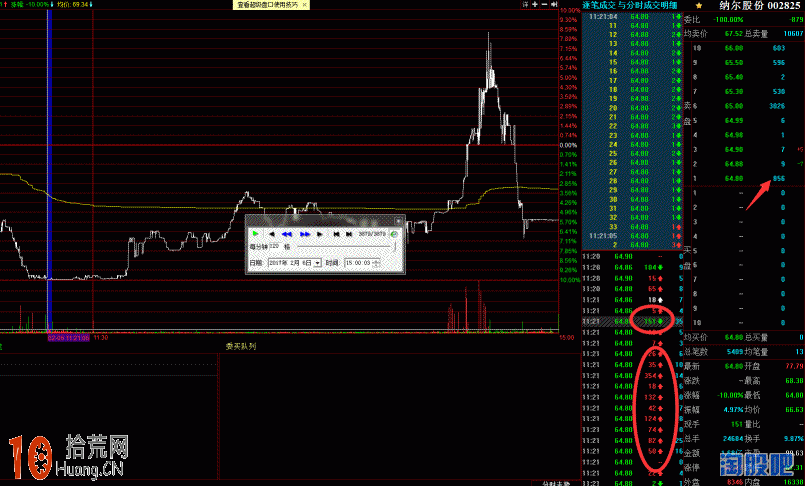The width and height of the screenshot is (805, 486).
Task: Click the 均价 66.63 value in quote panel
Action: [794, 410]
